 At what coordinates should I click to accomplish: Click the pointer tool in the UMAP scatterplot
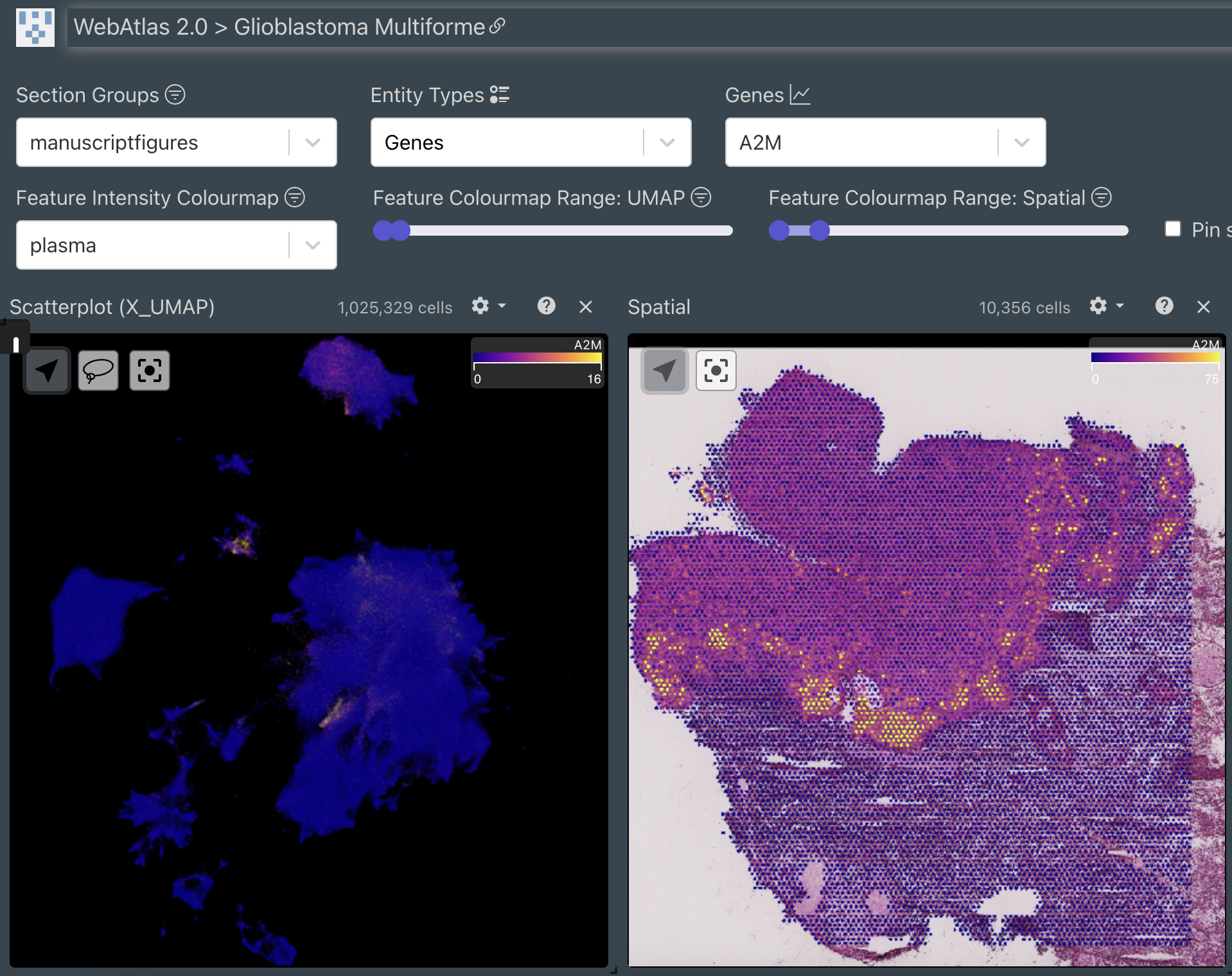click(x=47, y=370)
